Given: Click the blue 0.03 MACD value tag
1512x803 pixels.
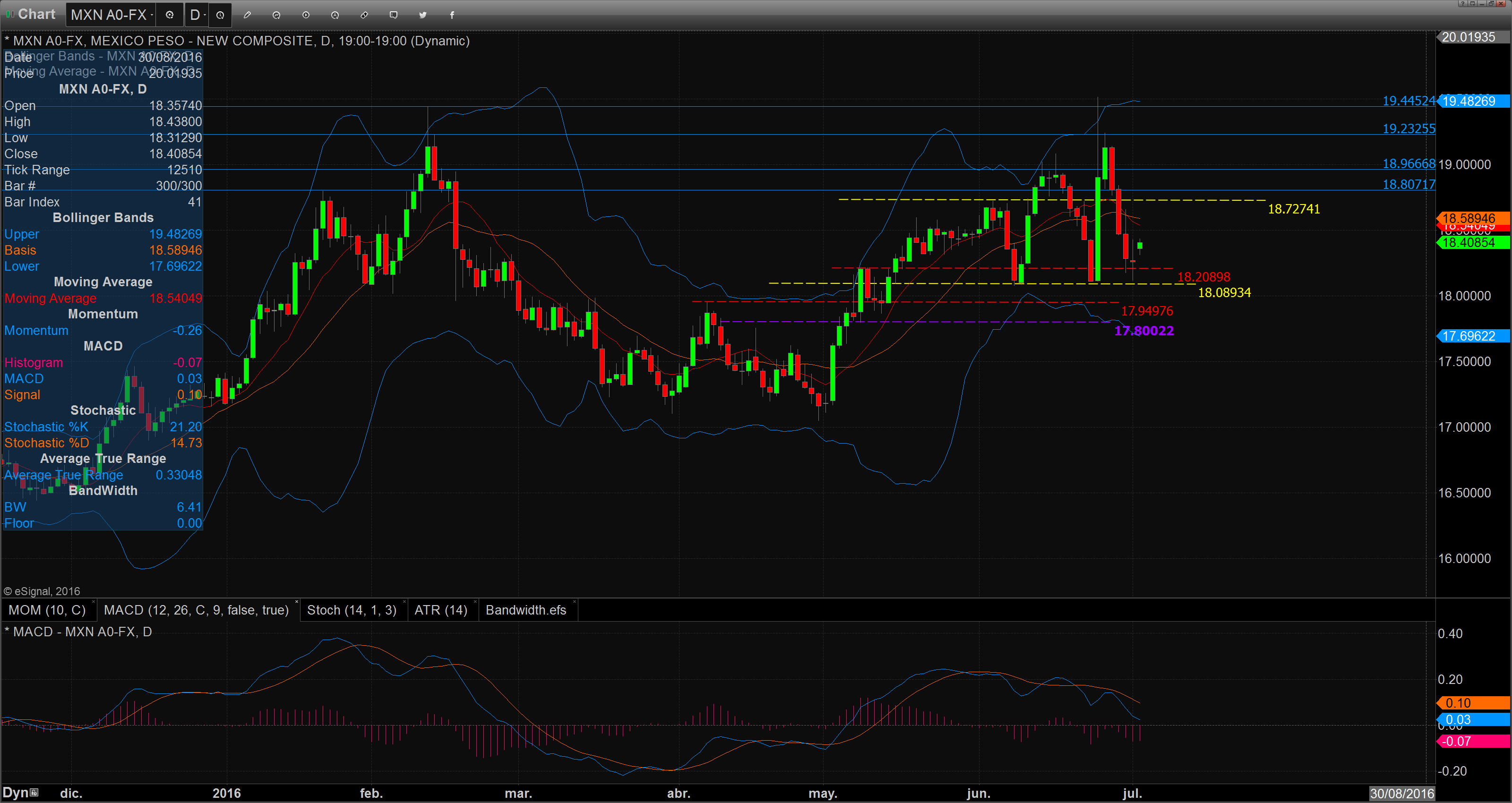Looking at the screenshot, I should (x=1473, y=720).
